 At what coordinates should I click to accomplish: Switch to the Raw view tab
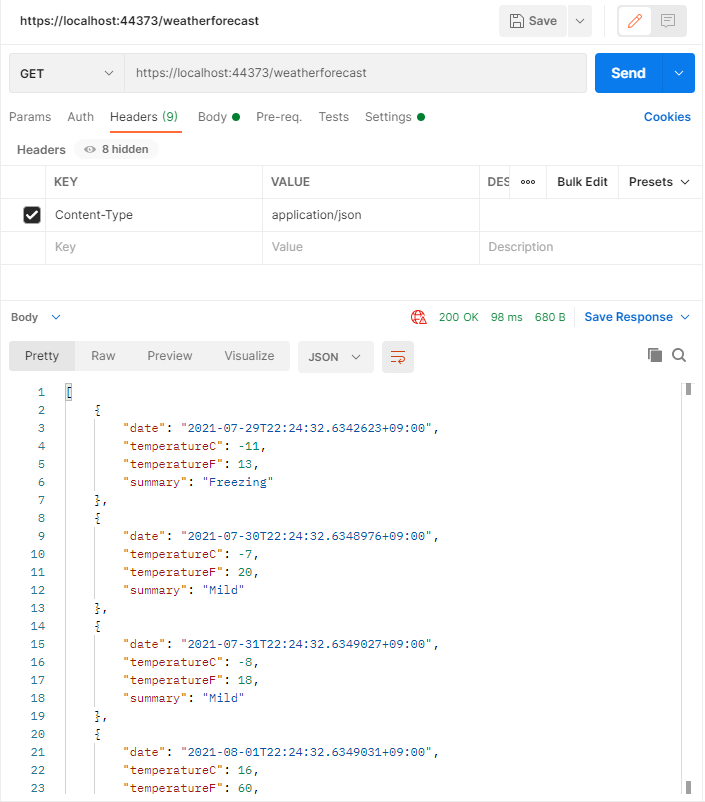pyautogui.click(x=103, y=356)
